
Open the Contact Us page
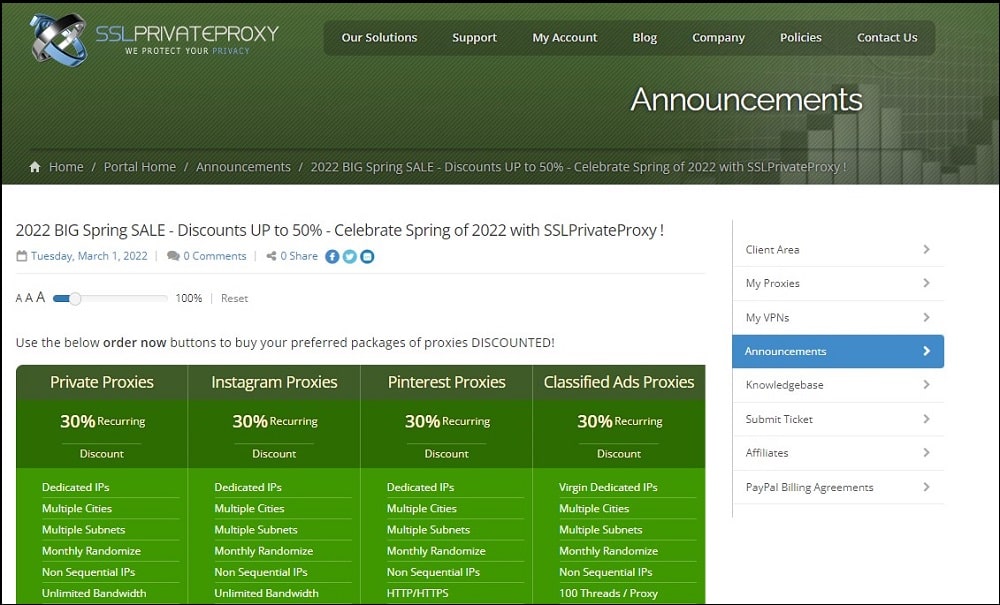click(887, 38)
